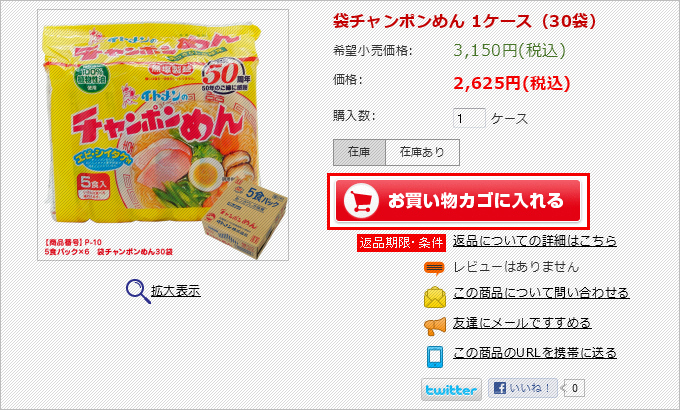680x410 pixels.
Task: Click the 在庫あり stock status box
Action: (422, 152)
